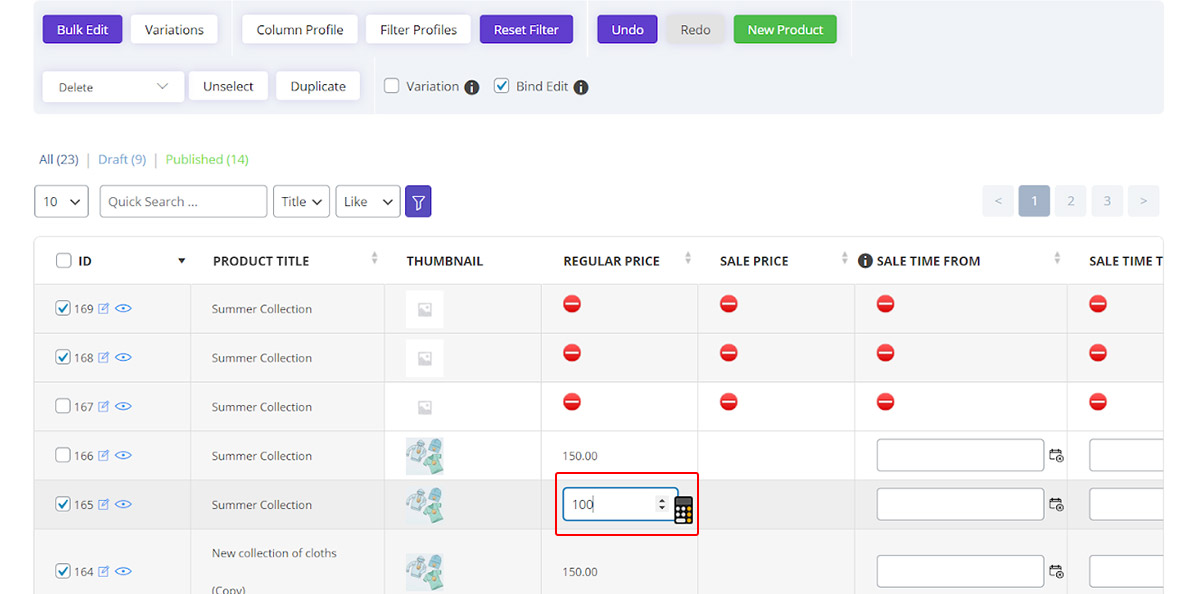View product 168 with eye icon
This screenshot has width=1200, height=594.
tap(123, 358)
